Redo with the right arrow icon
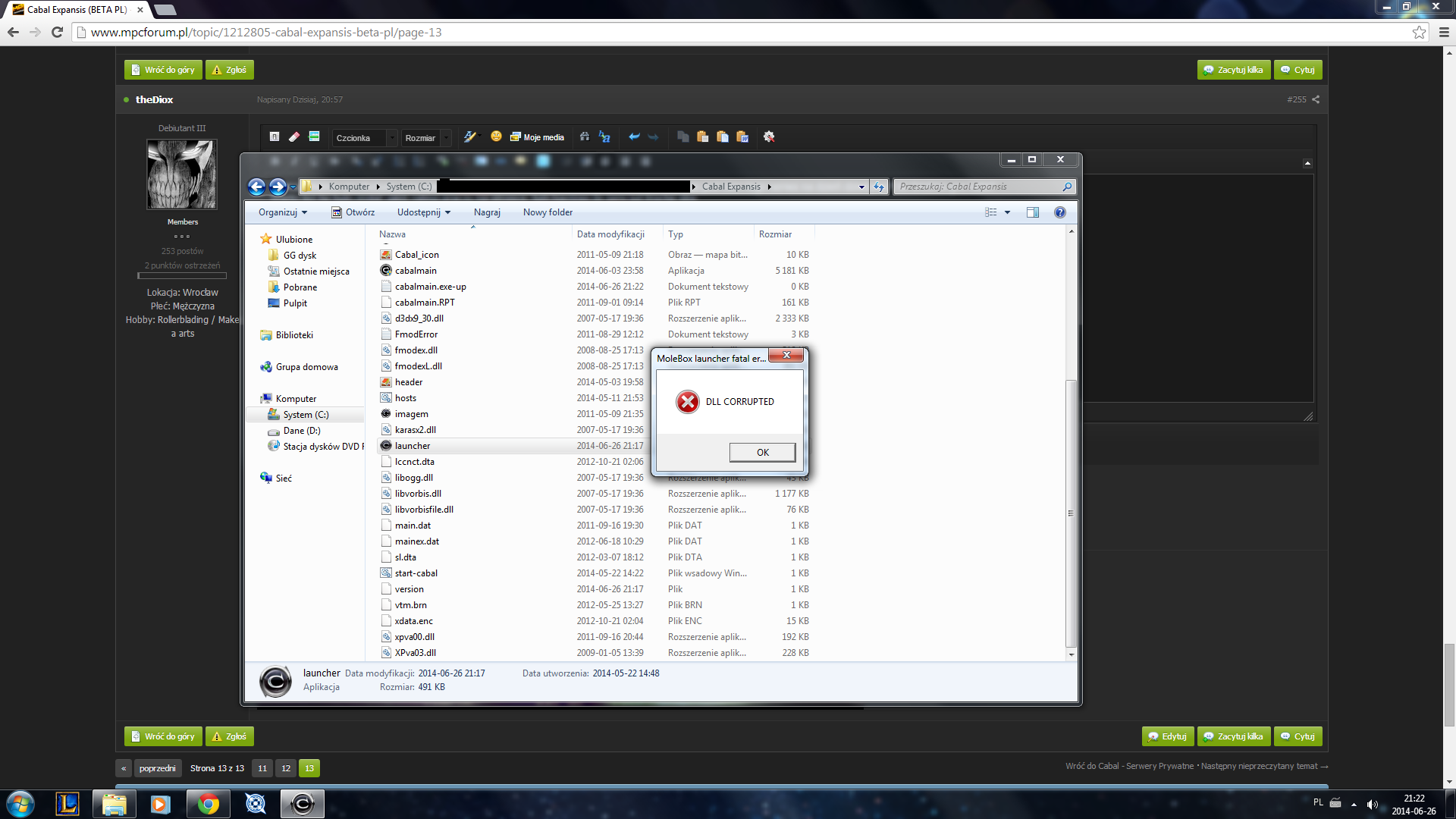 pos(653,137)
